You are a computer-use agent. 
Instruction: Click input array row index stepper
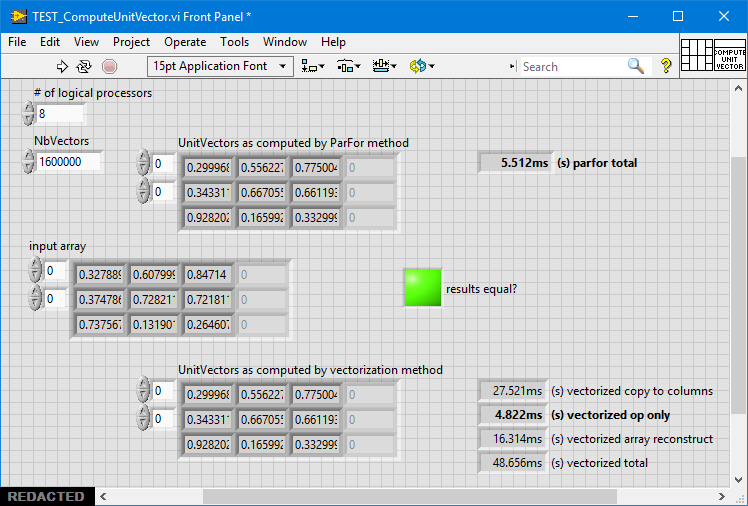[x=35, y=270]
